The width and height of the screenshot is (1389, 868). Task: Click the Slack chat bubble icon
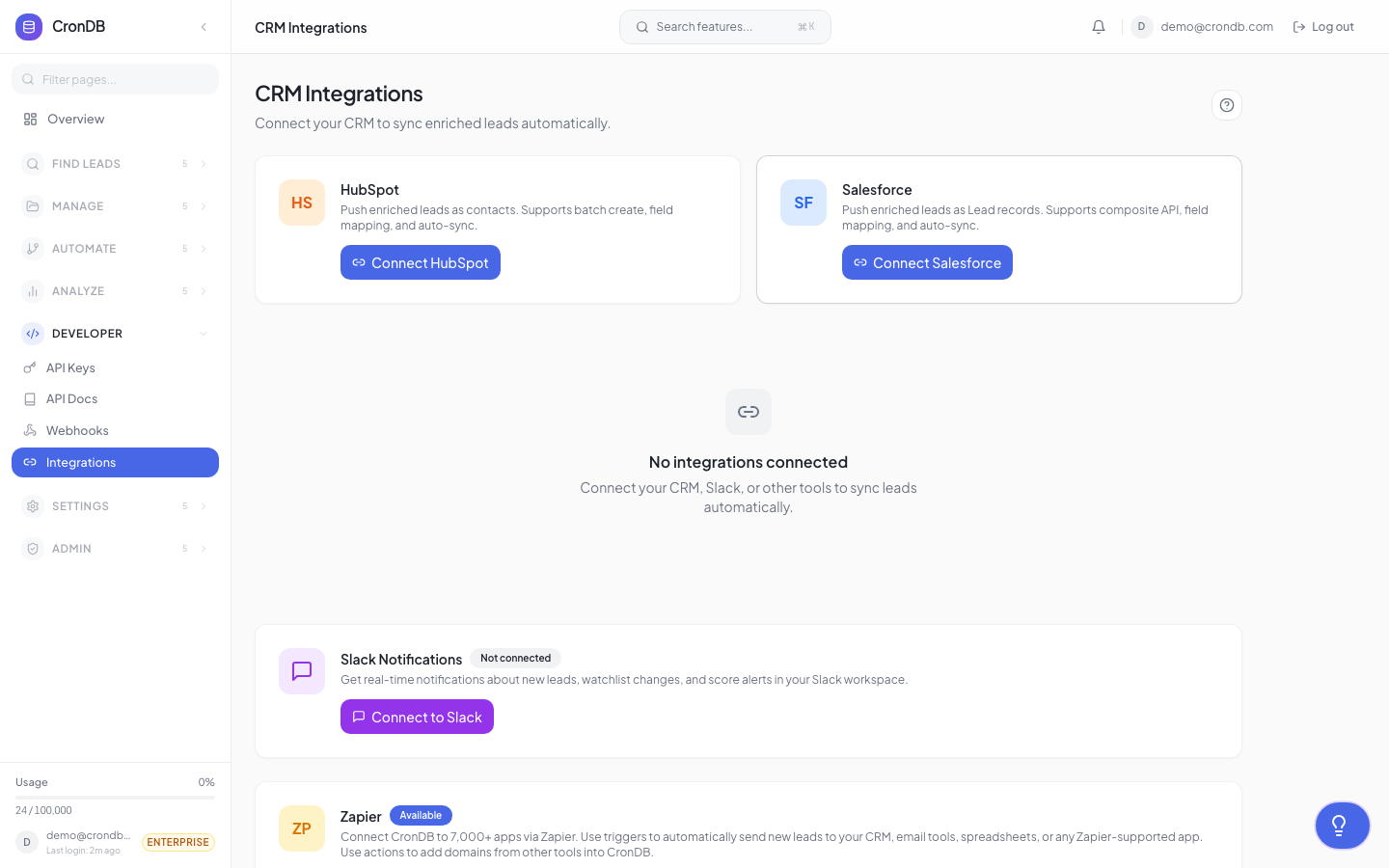[x=302, y=671]
